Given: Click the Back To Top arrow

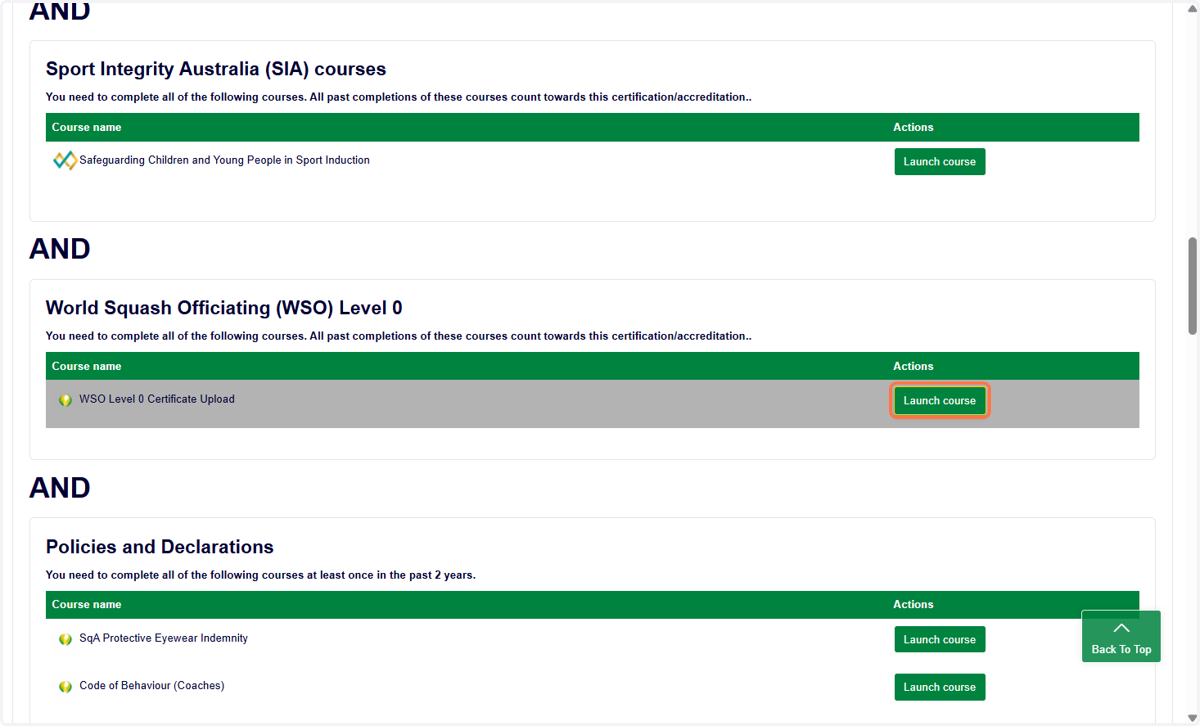Looking at the screenshot, I should pyautogui.click(x=1121, y=628).
